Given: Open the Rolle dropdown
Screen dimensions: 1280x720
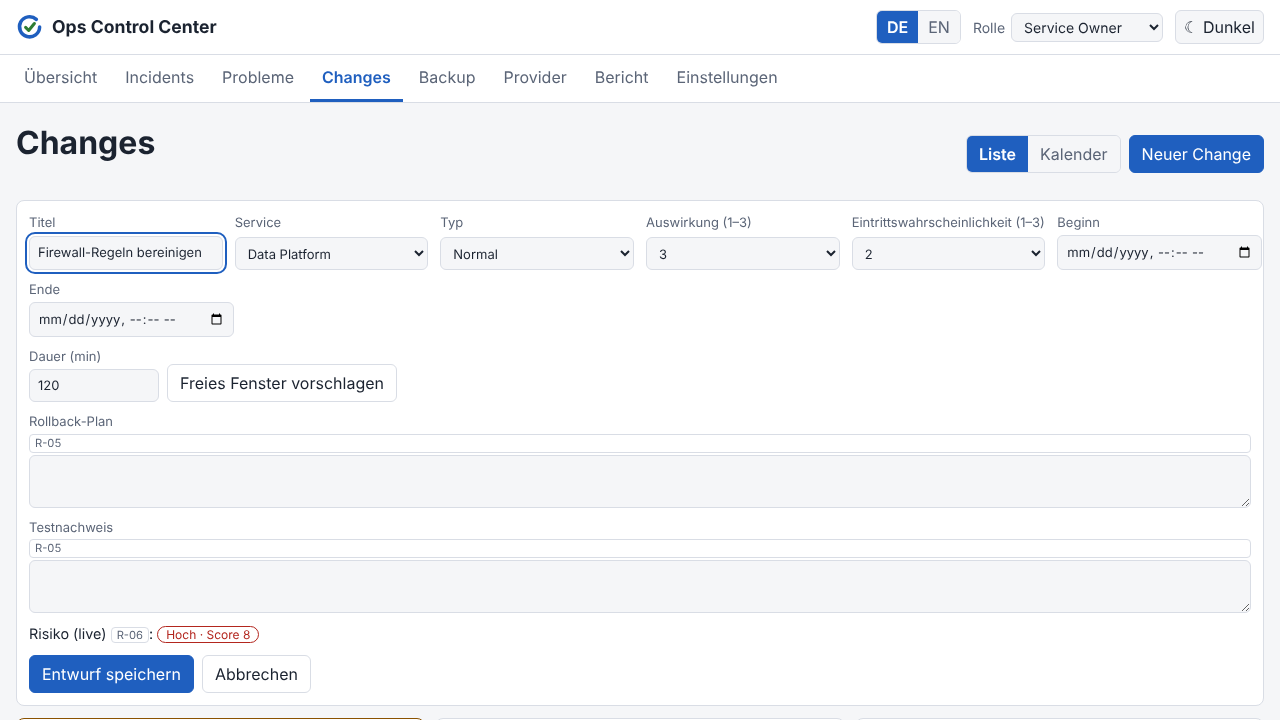Looking at the screenshot, I should point(1087,27).
